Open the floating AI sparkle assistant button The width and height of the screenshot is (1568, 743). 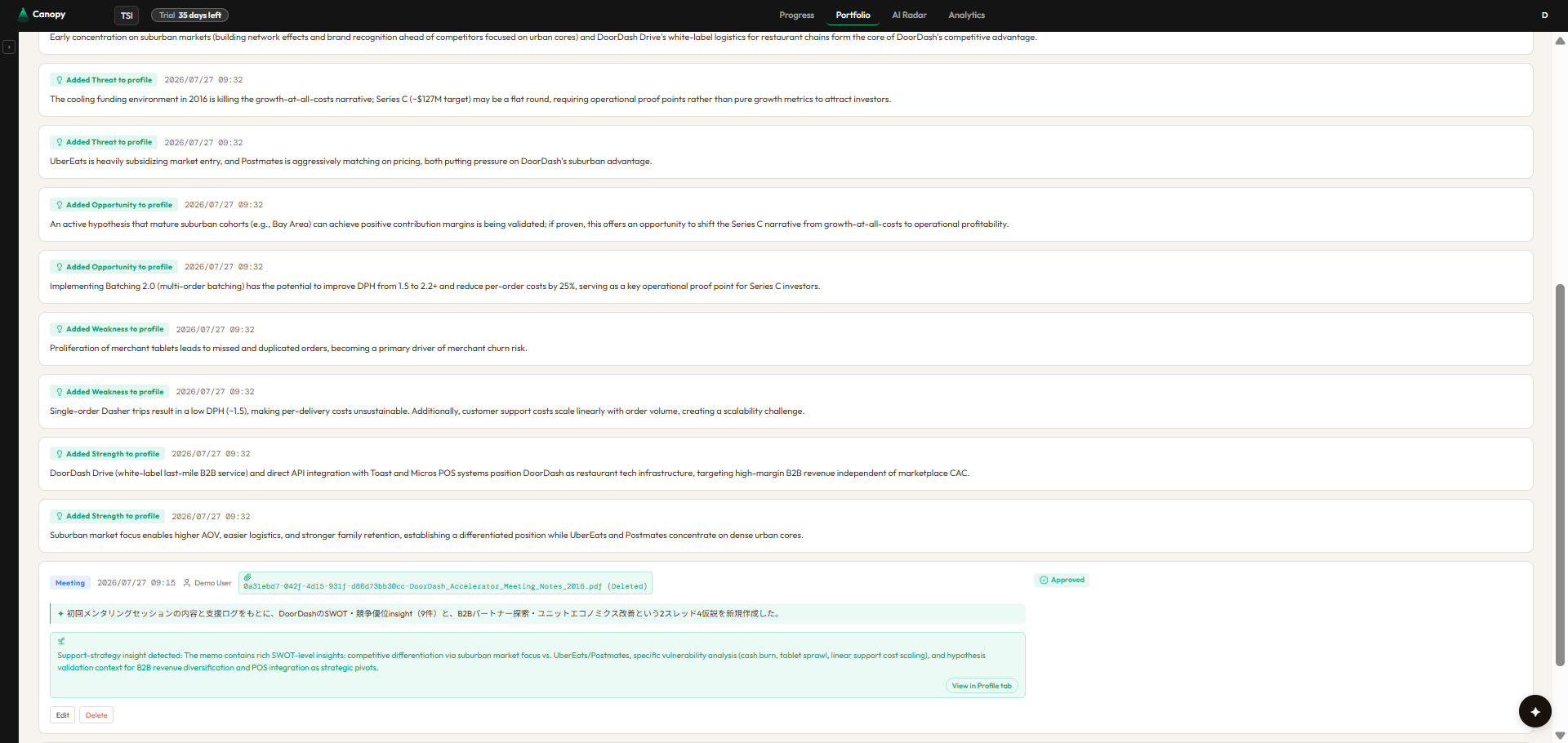tap(1535, 711)
